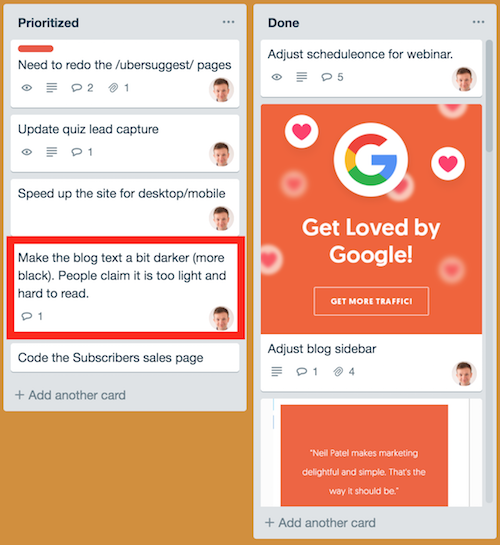Image resolution: width=500 pixels, height=545 pixels.
Task: Open Done list actions menu
Action: click(478, 22)
